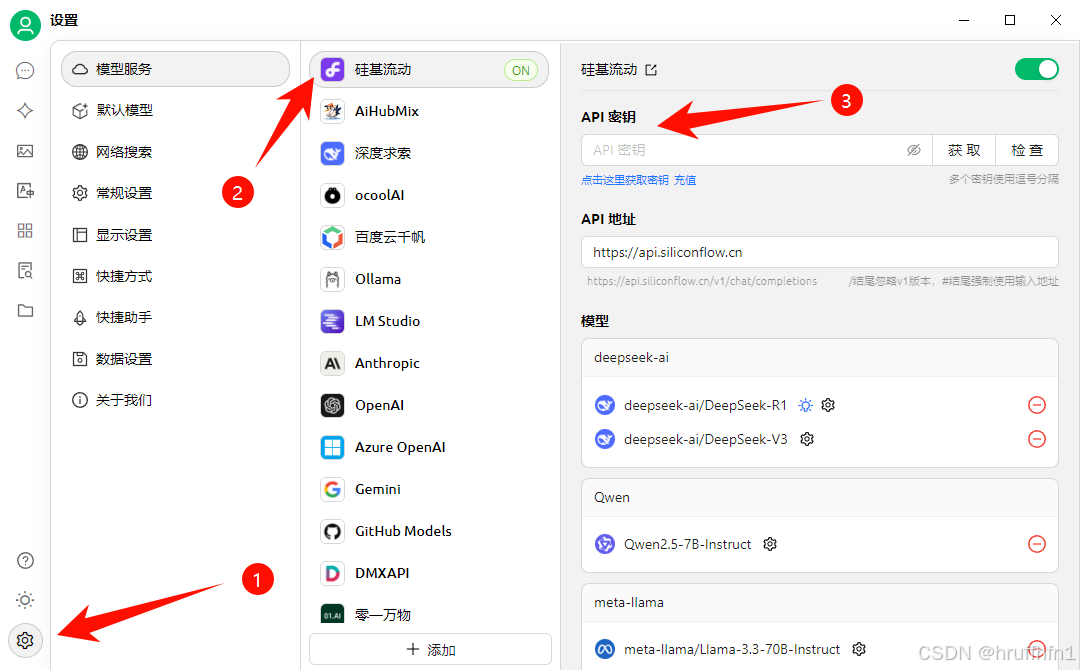Open the user avatar profile icon
1080x670 pixels.
tap(25, 25)
